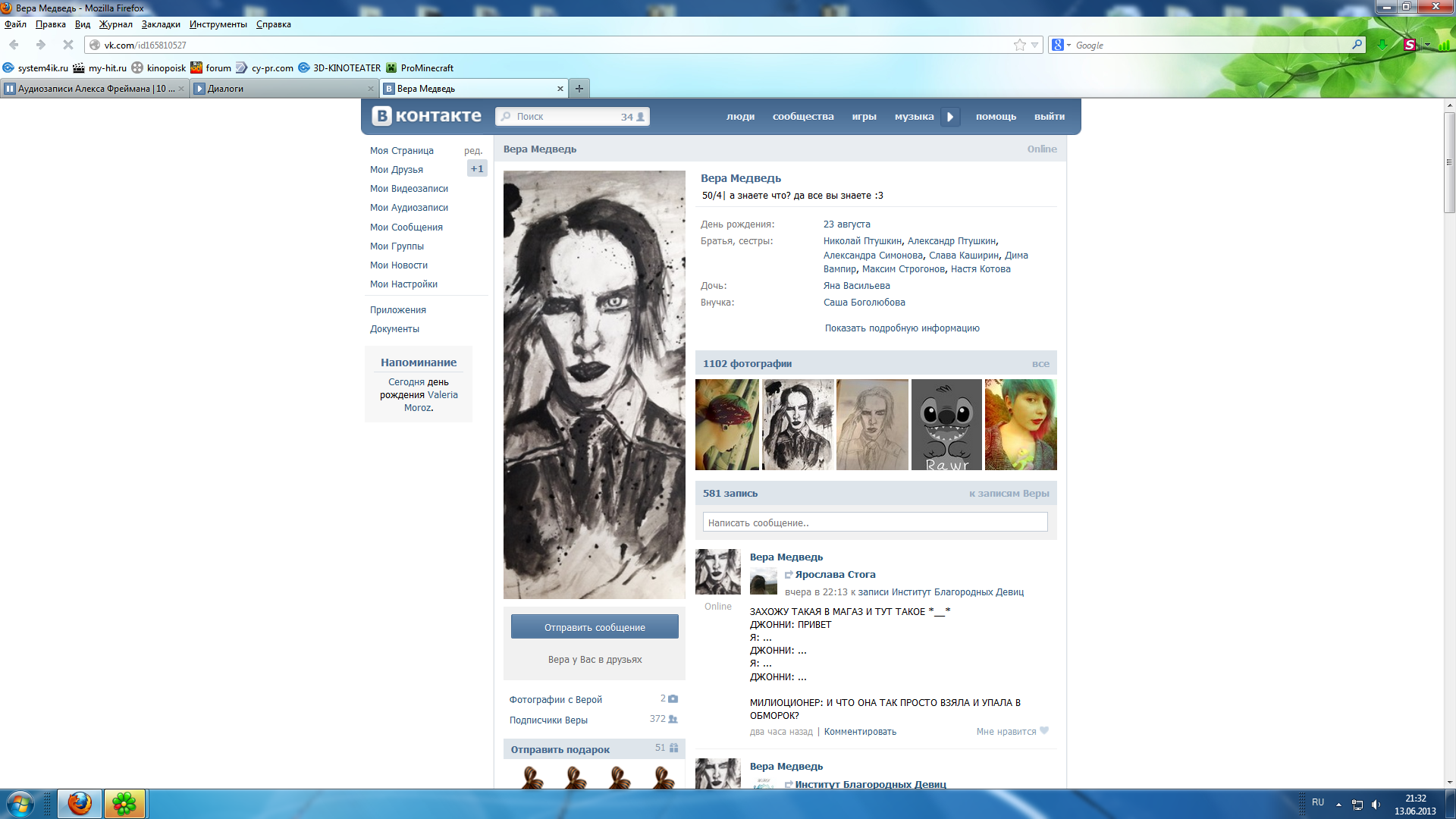The image size is (1456, 819).
Task: Click Отправить подарок gift header
Action: coord(560,750)
